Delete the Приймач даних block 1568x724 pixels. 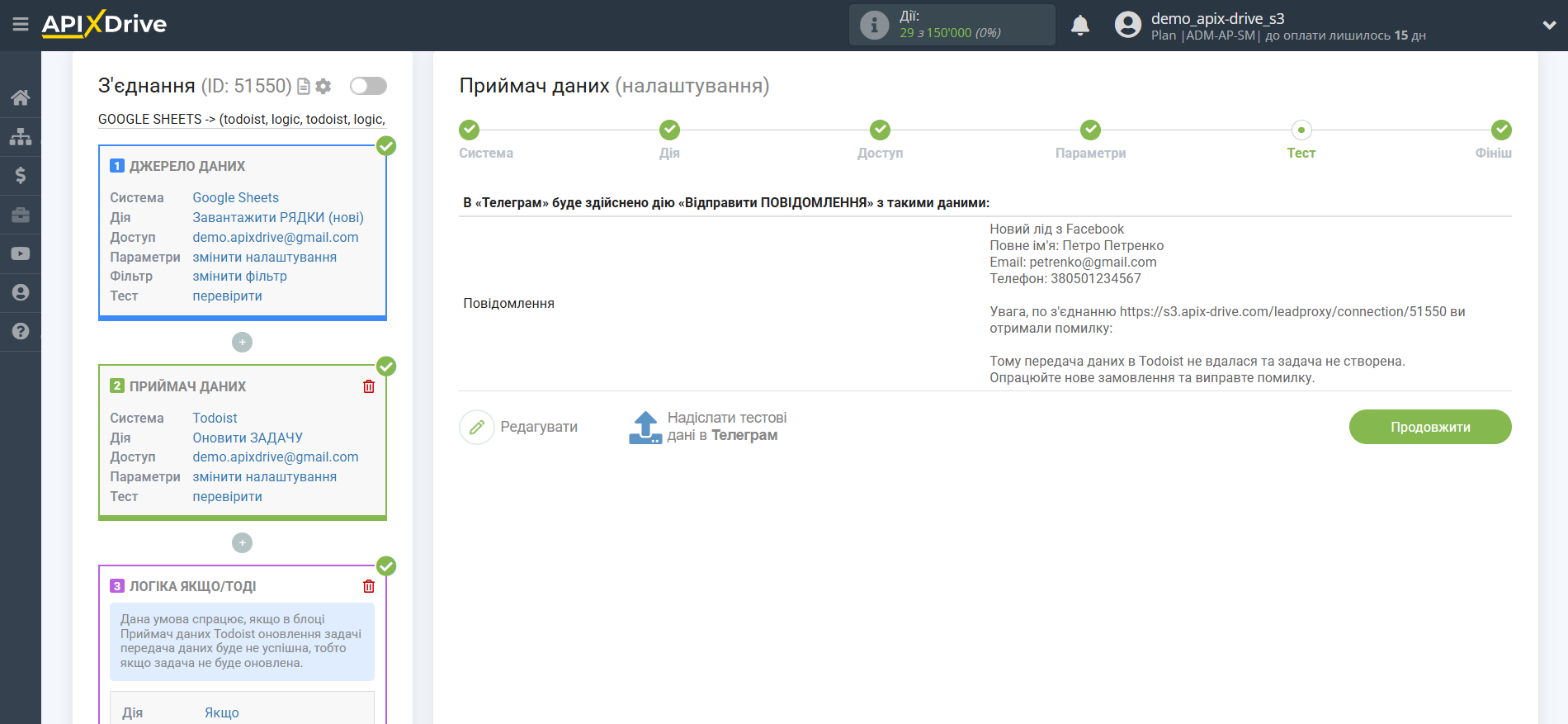pyautogui.click(x=369, y=386)
